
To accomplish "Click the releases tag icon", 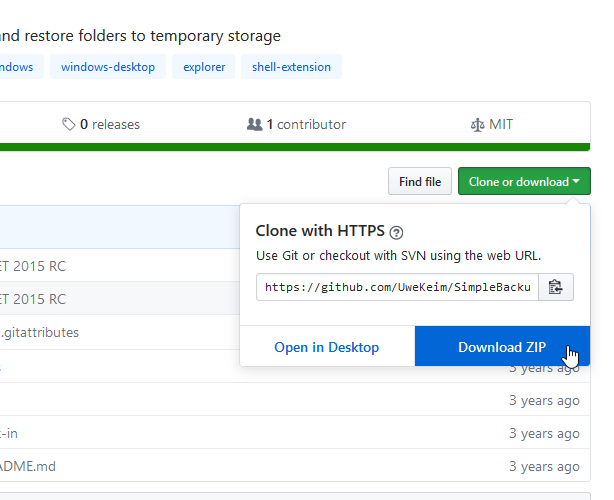I will click(69, 124).
